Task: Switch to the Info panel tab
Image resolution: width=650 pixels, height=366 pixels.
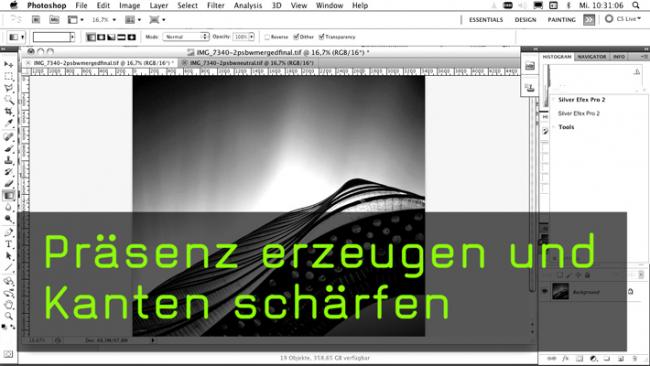Action: tap(619, 56)
